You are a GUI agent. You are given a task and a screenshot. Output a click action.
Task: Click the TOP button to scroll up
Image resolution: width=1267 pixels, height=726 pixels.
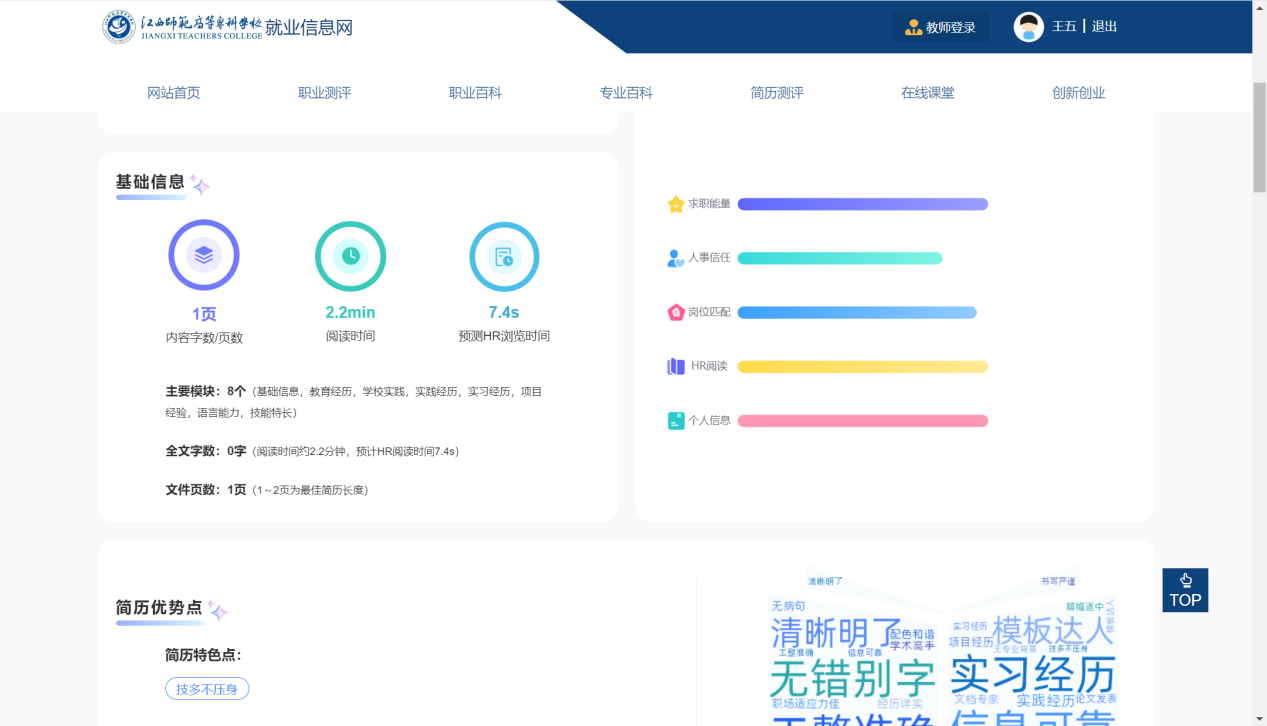point(1185,590)
